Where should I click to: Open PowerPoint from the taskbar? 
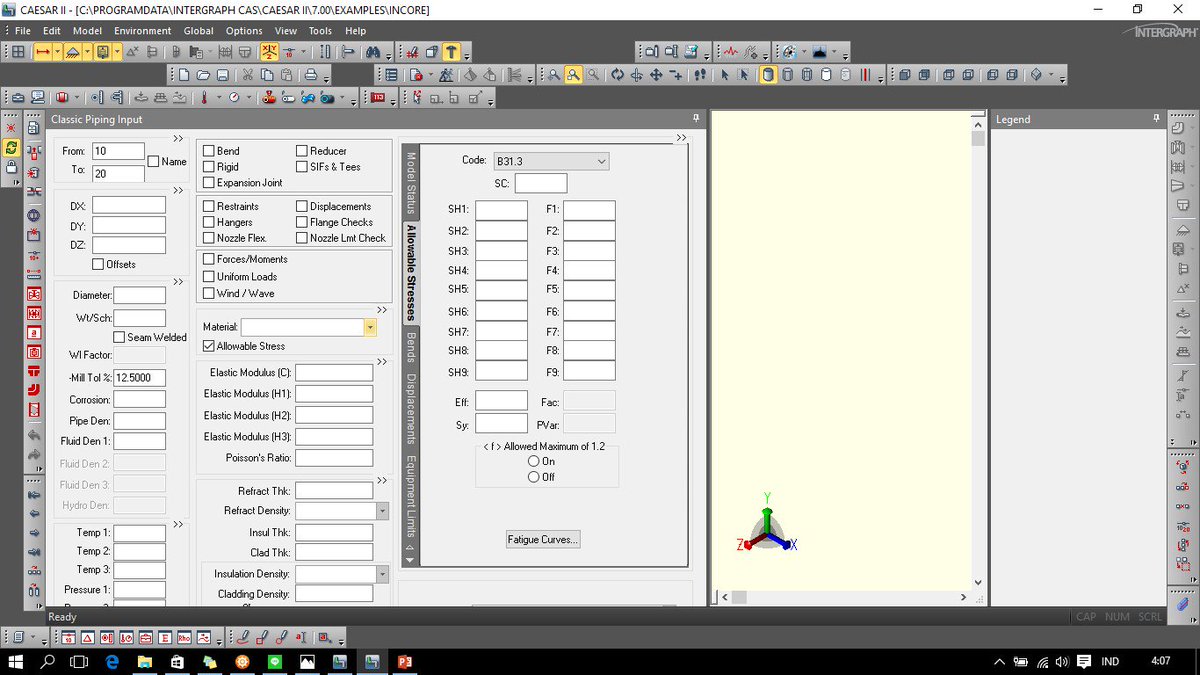[x=405, y=662]
